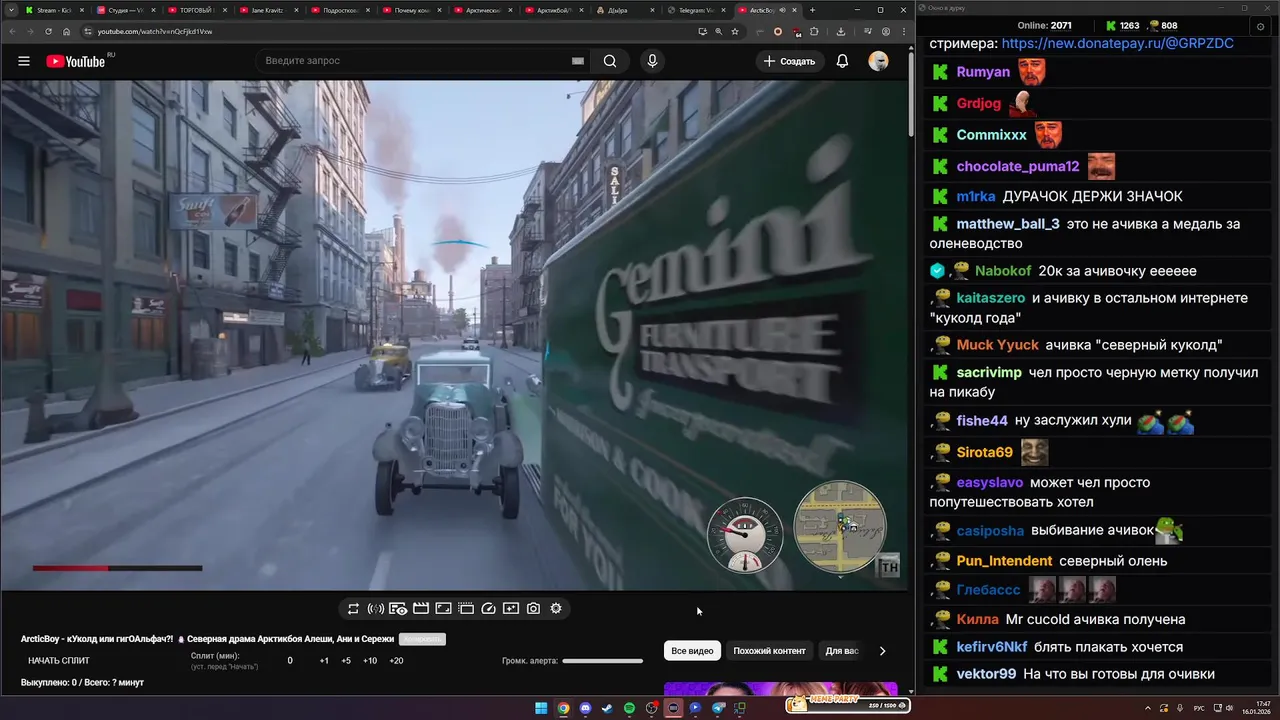Open Telegram from the taskbar
The image size is (1280, 720).
click(718, 708)
